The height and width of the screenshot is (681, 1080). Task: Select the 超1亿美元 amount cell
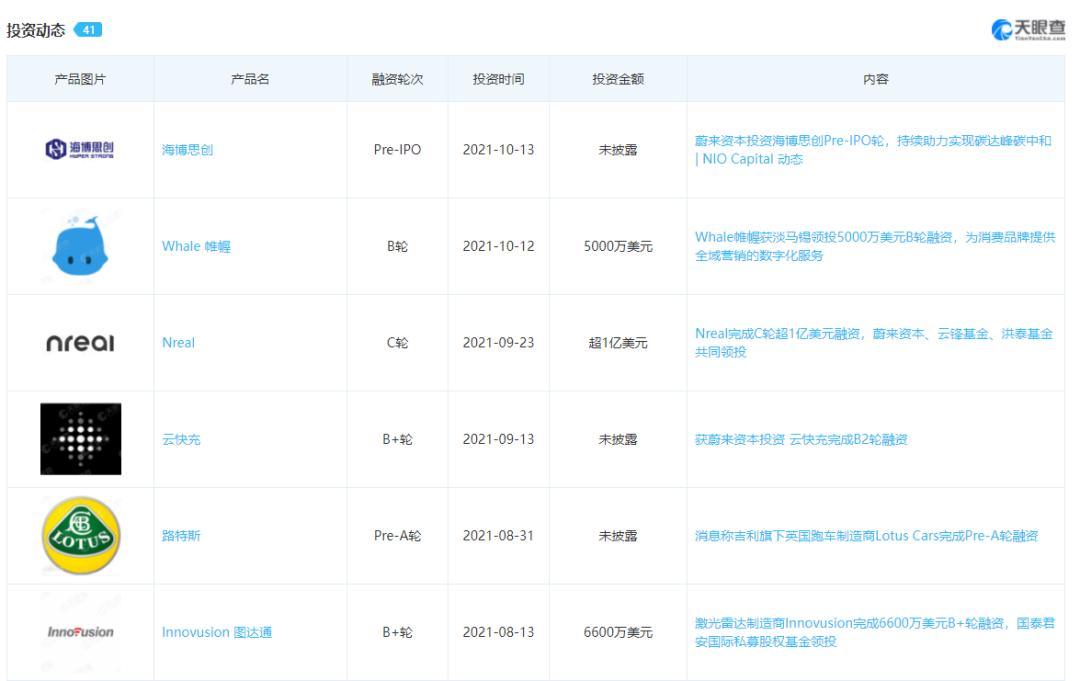618,343
